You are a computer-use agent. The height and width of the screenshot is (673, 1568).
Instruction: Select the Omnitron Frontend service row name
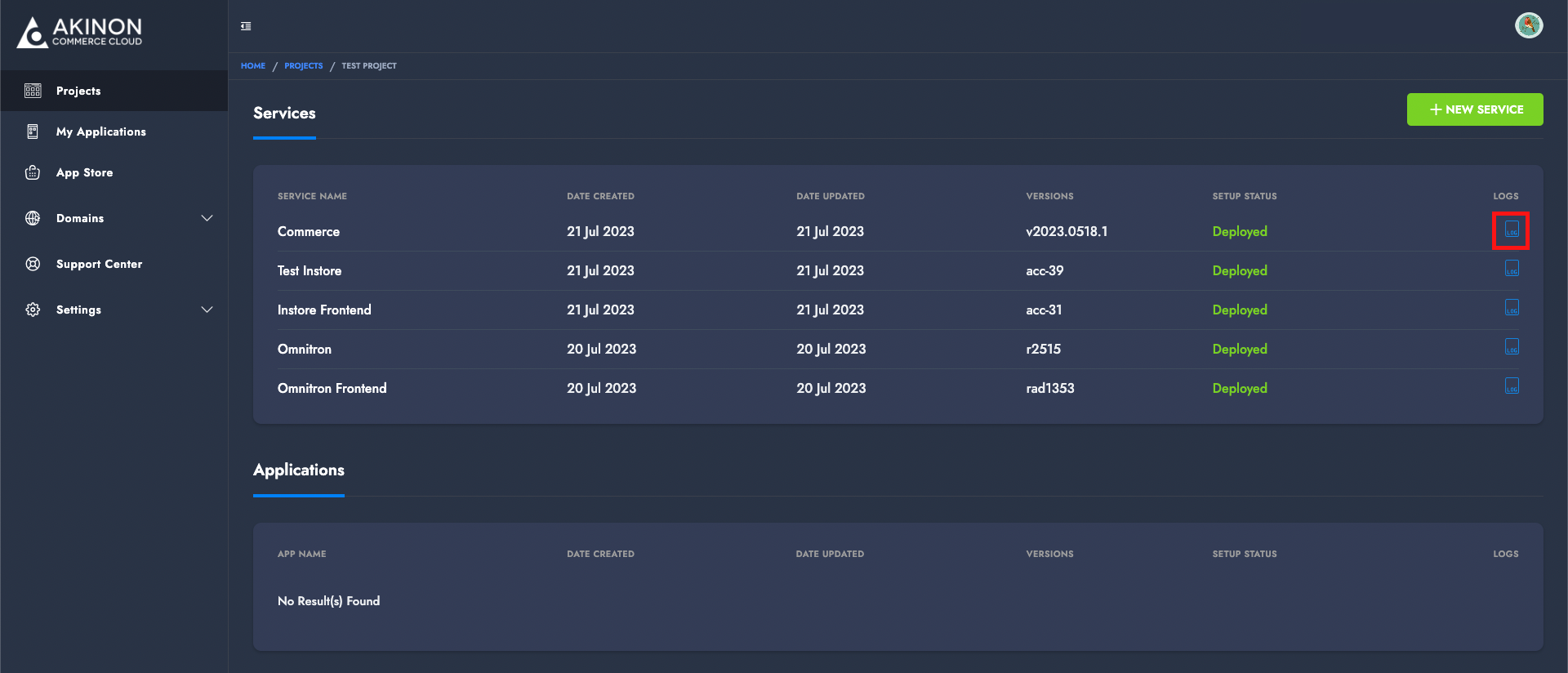332,389
